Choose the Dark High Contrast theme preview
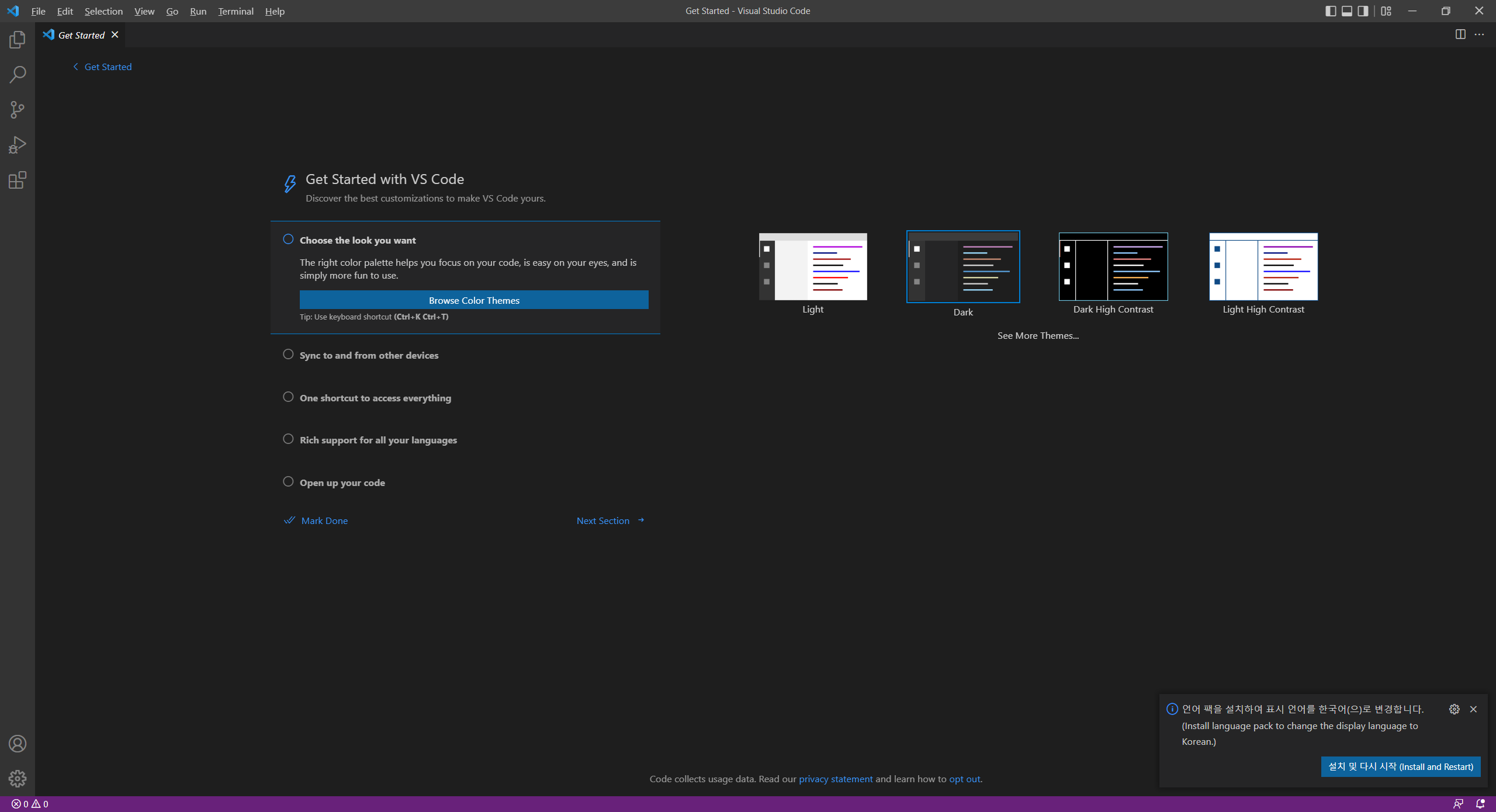Screen dimensions: 1496x812 pos(1113,267)
